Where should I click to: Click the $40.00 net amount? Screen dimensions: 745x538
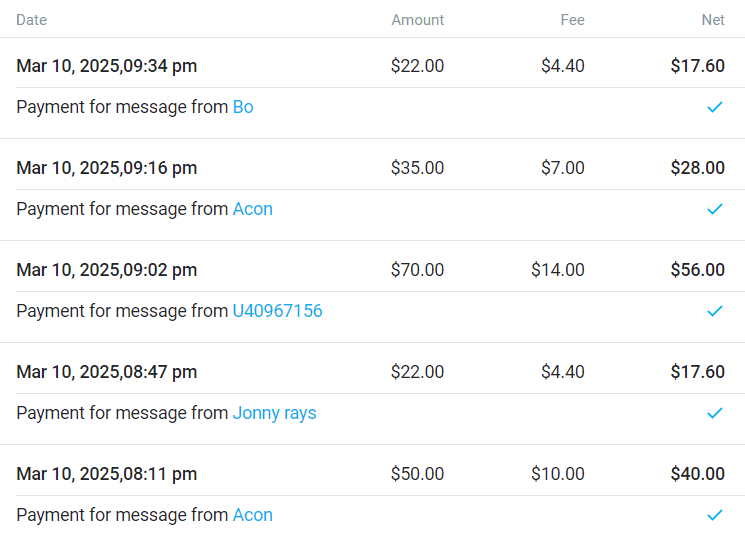point(697,474)
